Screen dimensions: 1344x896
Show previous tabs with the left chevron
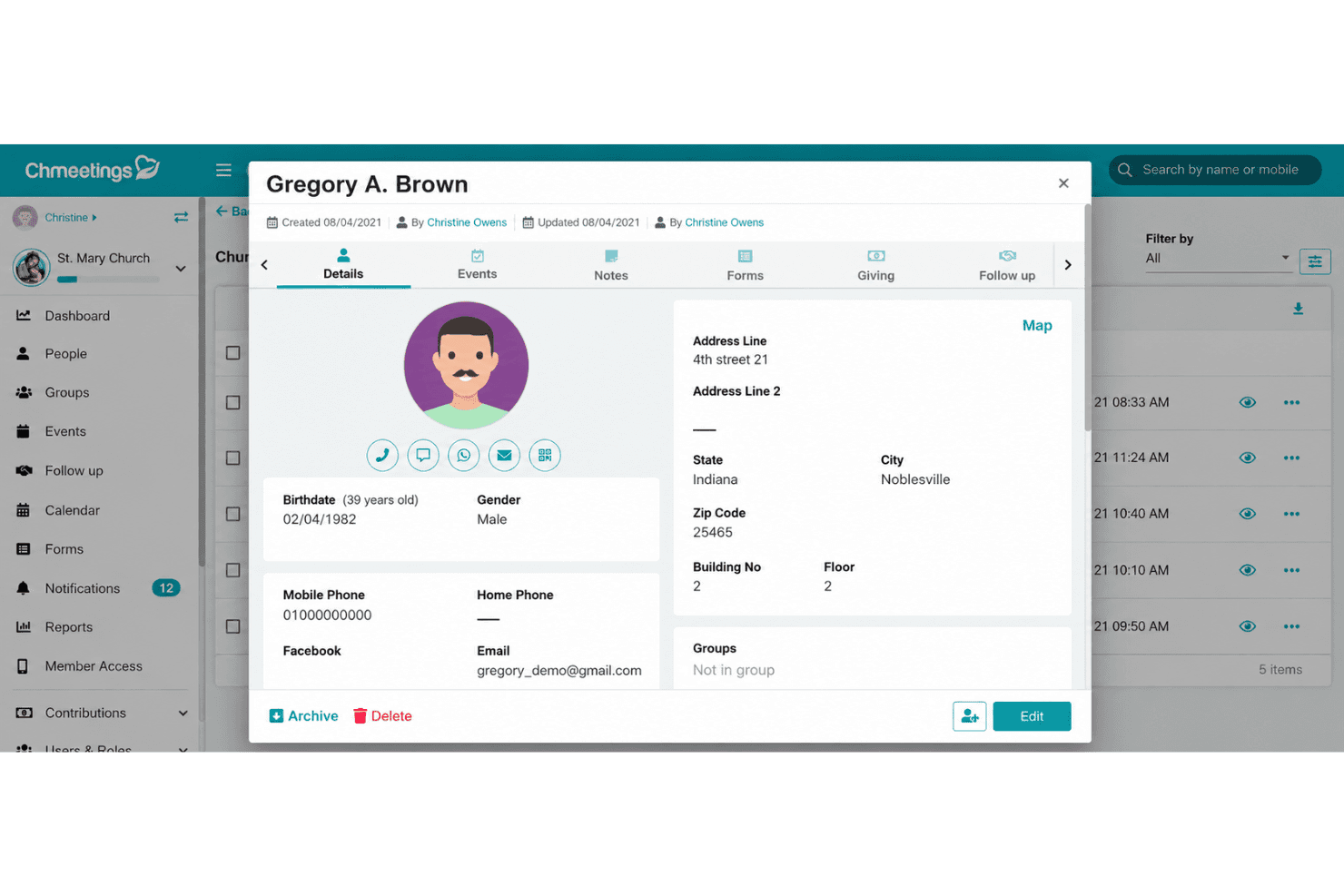[264, 265]
